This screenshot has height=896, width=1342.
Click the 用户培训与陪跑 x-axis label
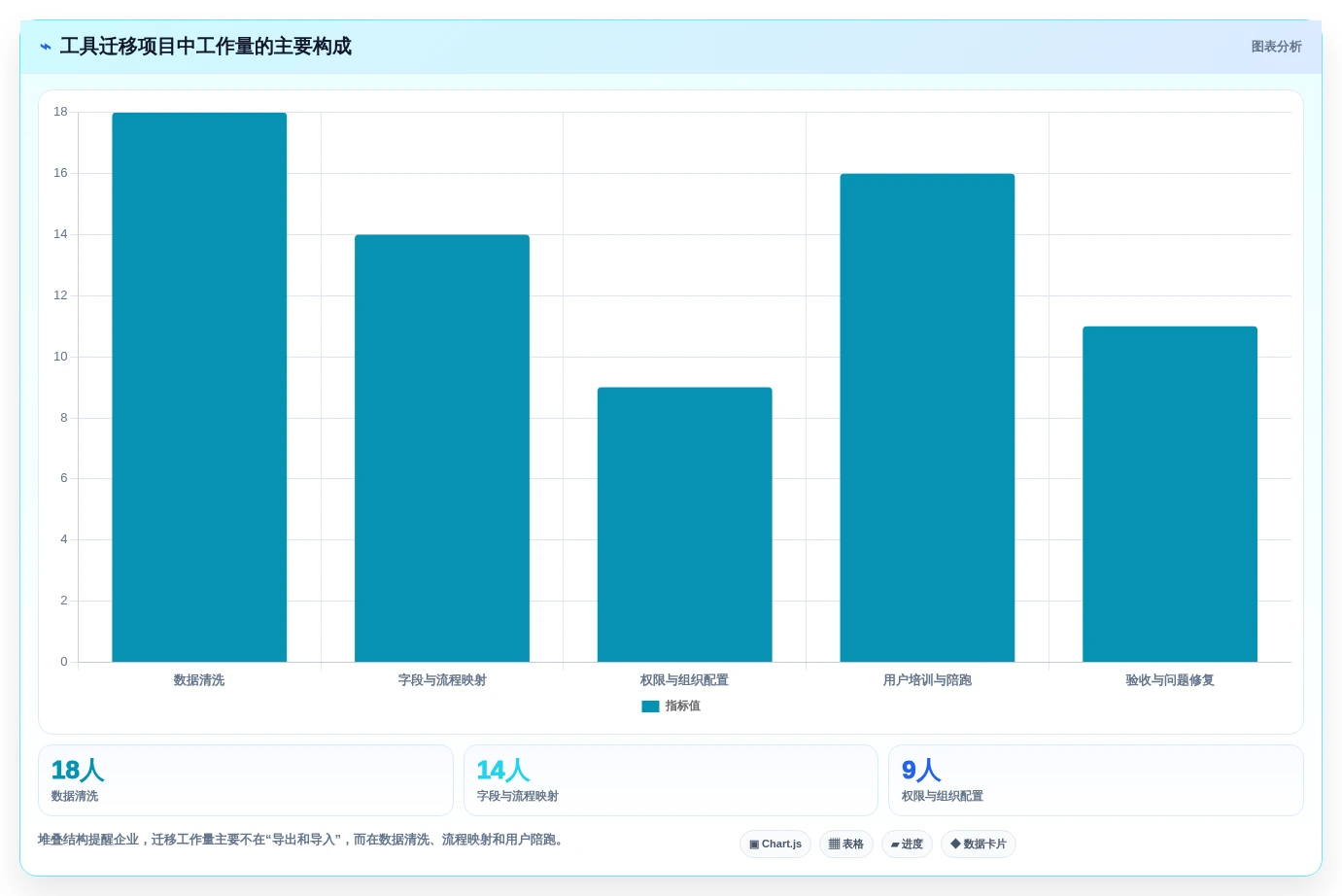[x=927, y=680]
